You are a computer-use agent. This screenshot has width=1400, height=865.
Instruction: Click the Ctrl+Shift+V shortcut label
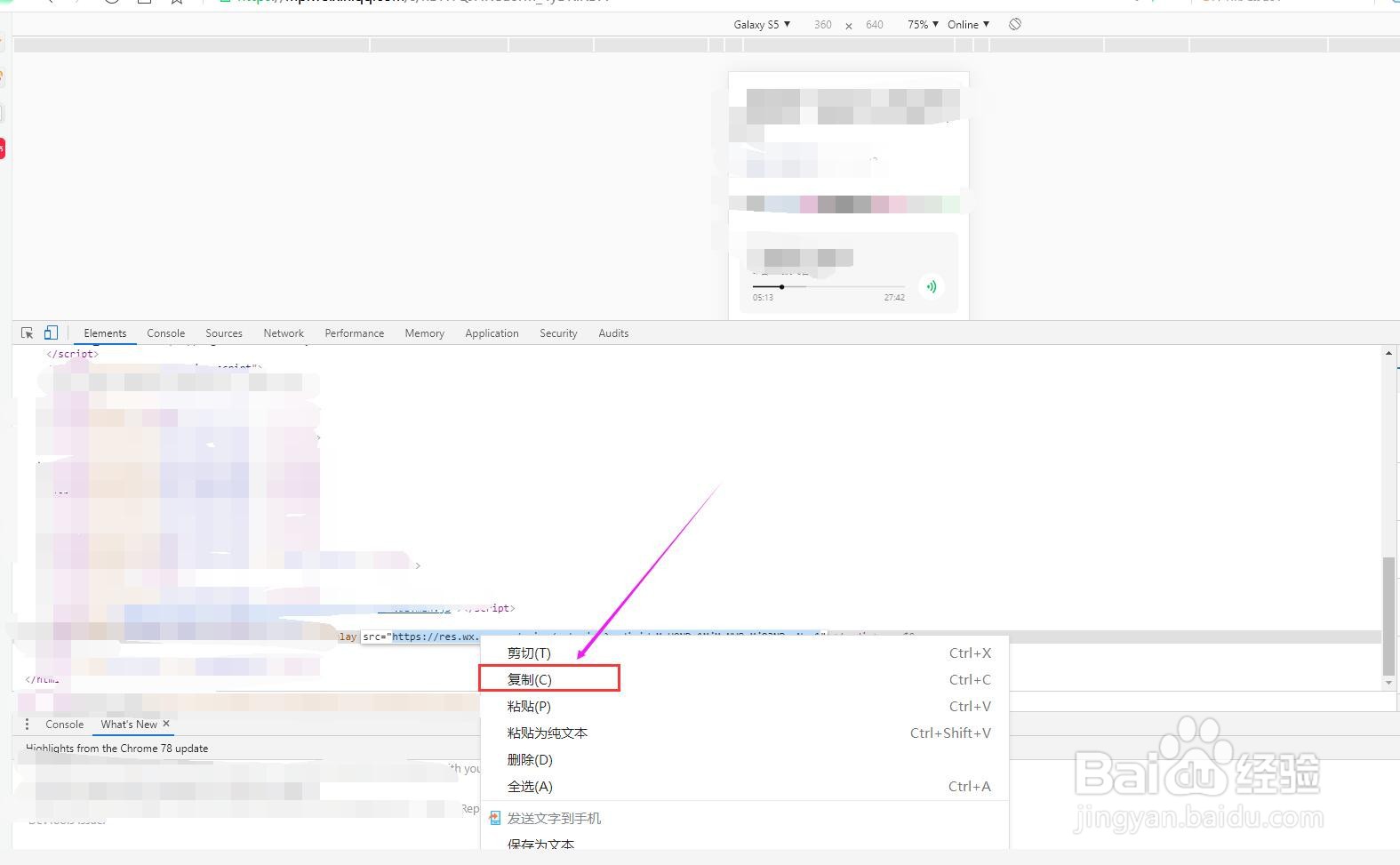point(950,733)
